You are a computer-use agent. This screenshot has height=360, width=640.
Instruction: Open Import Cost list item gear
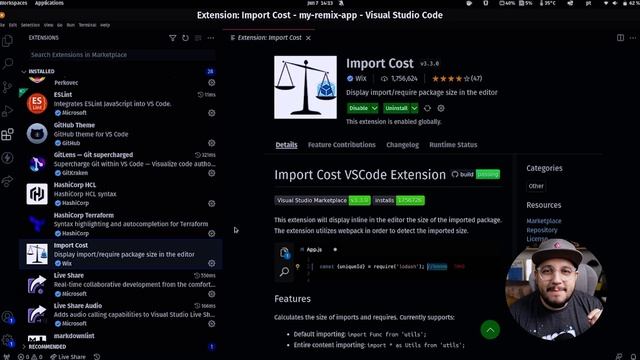pos(211,263)
